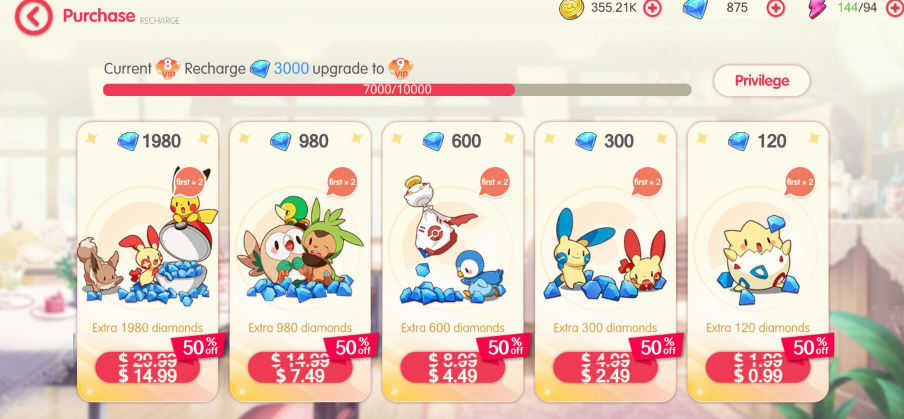Viewport: 904px width, 419px height.
Task: Add diamonds using the plus icon
Action: (775, 8)
